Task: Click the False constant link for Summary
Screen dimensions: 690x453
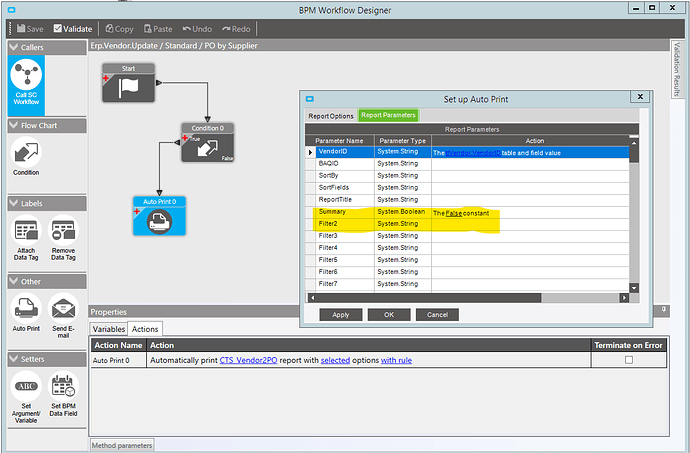Action: (x=454, y=214)
